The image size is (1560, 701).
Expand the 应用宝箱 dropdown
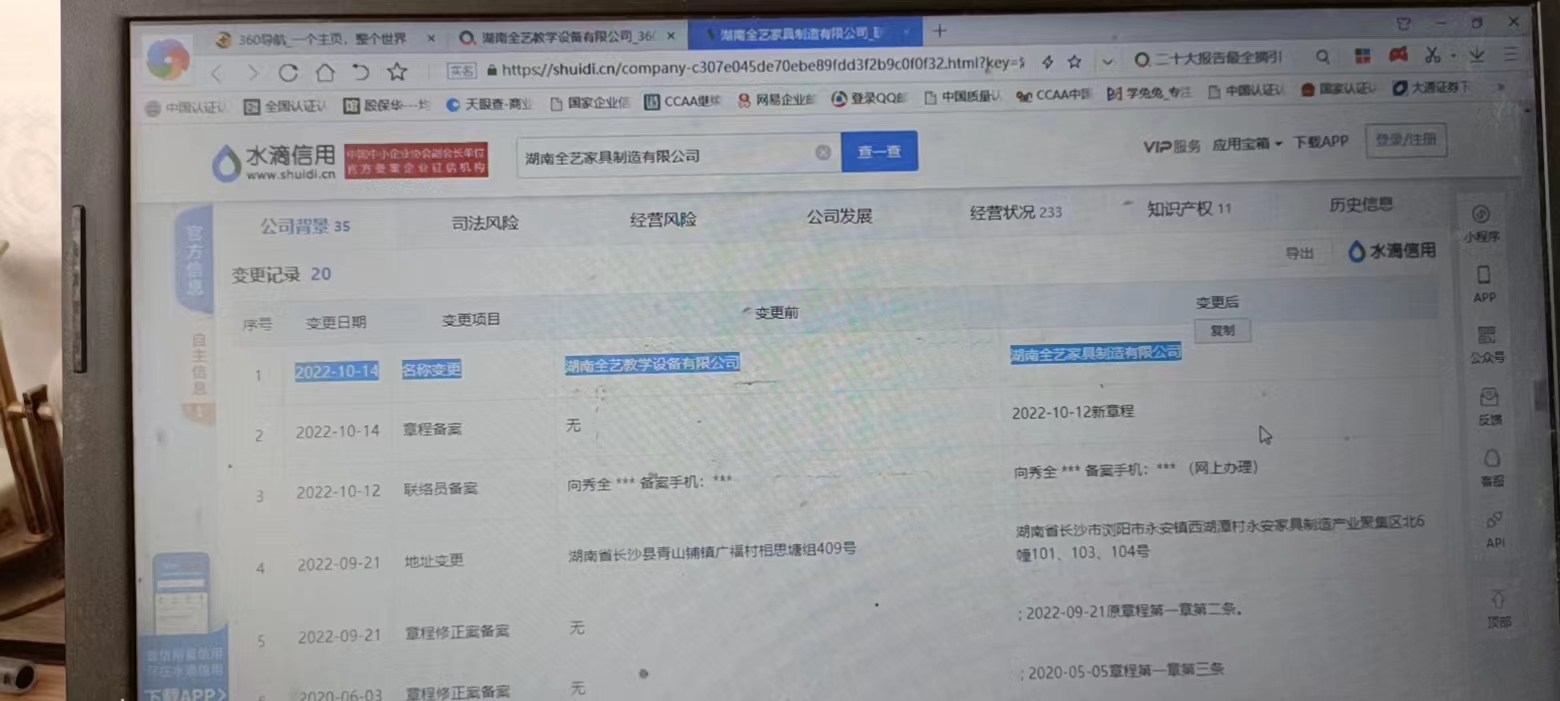(1246, 144)
